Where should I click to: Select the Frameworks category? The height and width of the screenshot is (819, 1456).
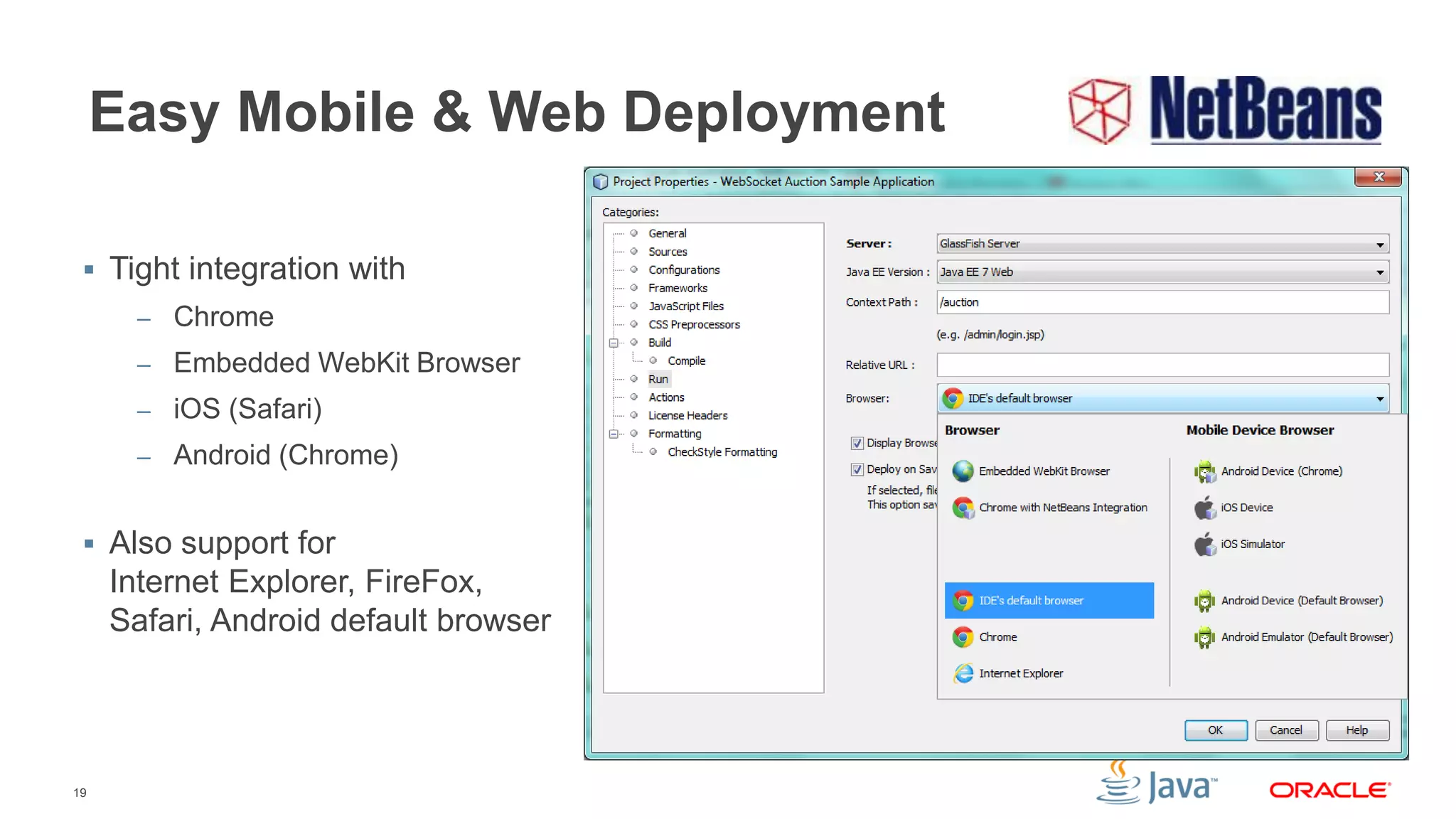click(678, 288)
